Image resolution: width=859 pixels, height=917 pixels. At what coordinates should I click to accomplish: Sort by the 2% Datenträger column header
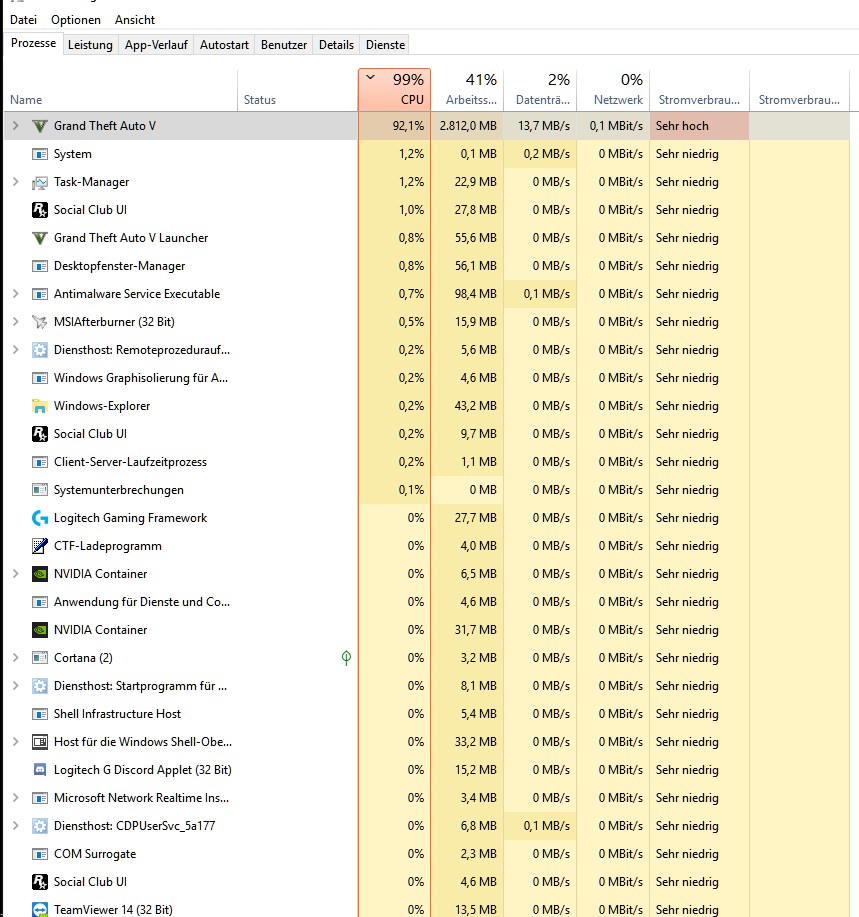tap(540, 89)
